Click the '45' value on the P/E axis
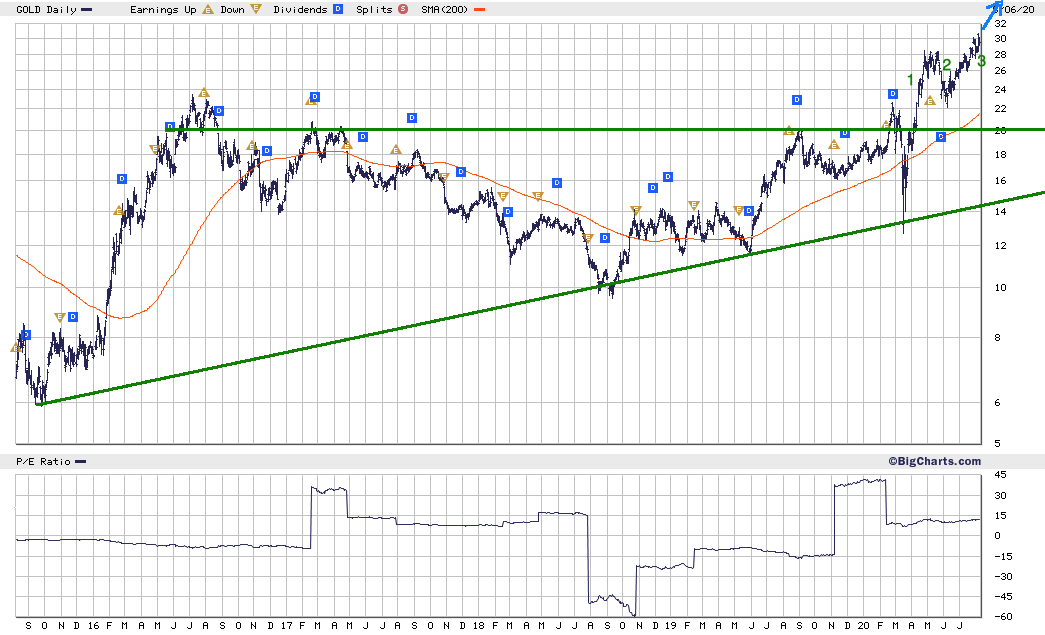Viewport: 1045px width, 635px height. click(x=1000, y=475)
